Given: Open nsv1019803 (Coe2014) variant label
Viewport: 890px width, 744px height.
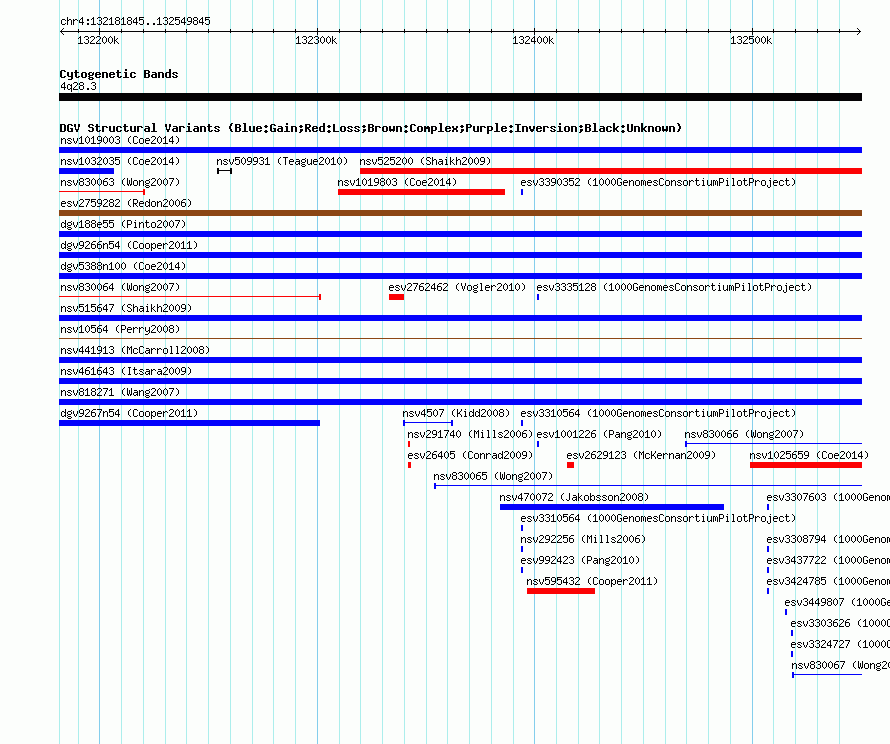Looking at the screenshot, I should tap(397, 182).
